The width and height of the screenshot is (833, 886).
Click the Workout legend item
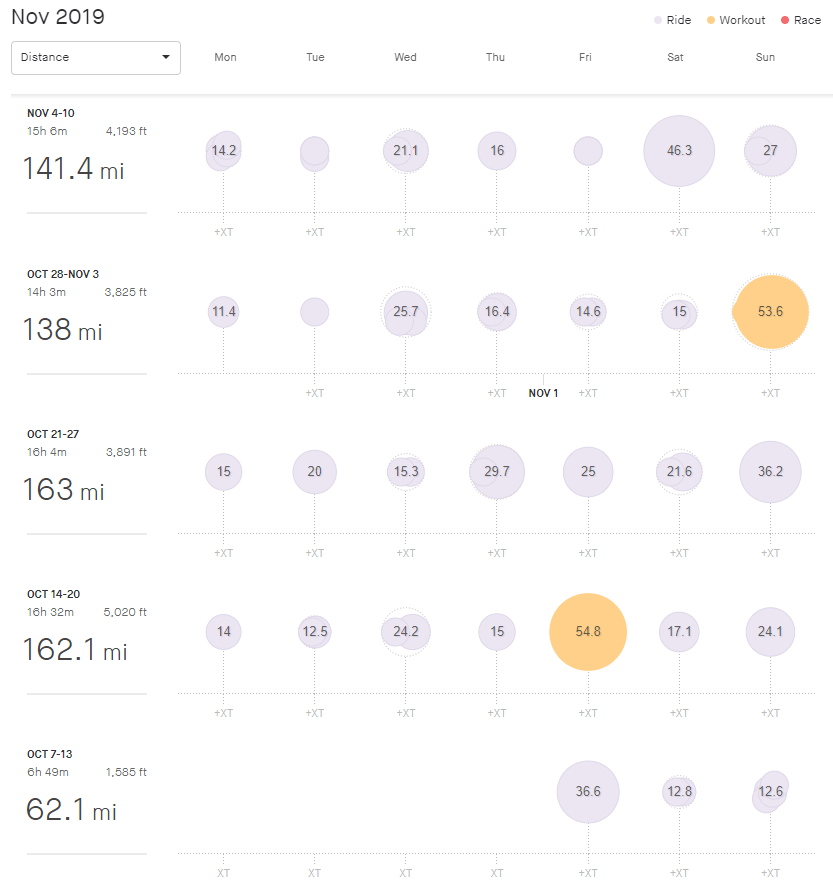pyautogui.click(x=735, y=20)
